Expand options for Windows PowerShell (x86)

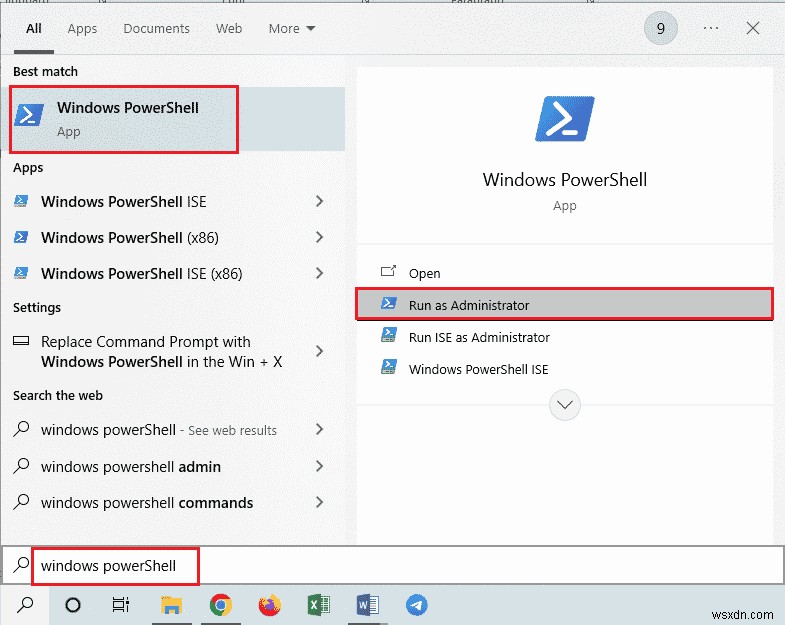[x=319, y=237]
